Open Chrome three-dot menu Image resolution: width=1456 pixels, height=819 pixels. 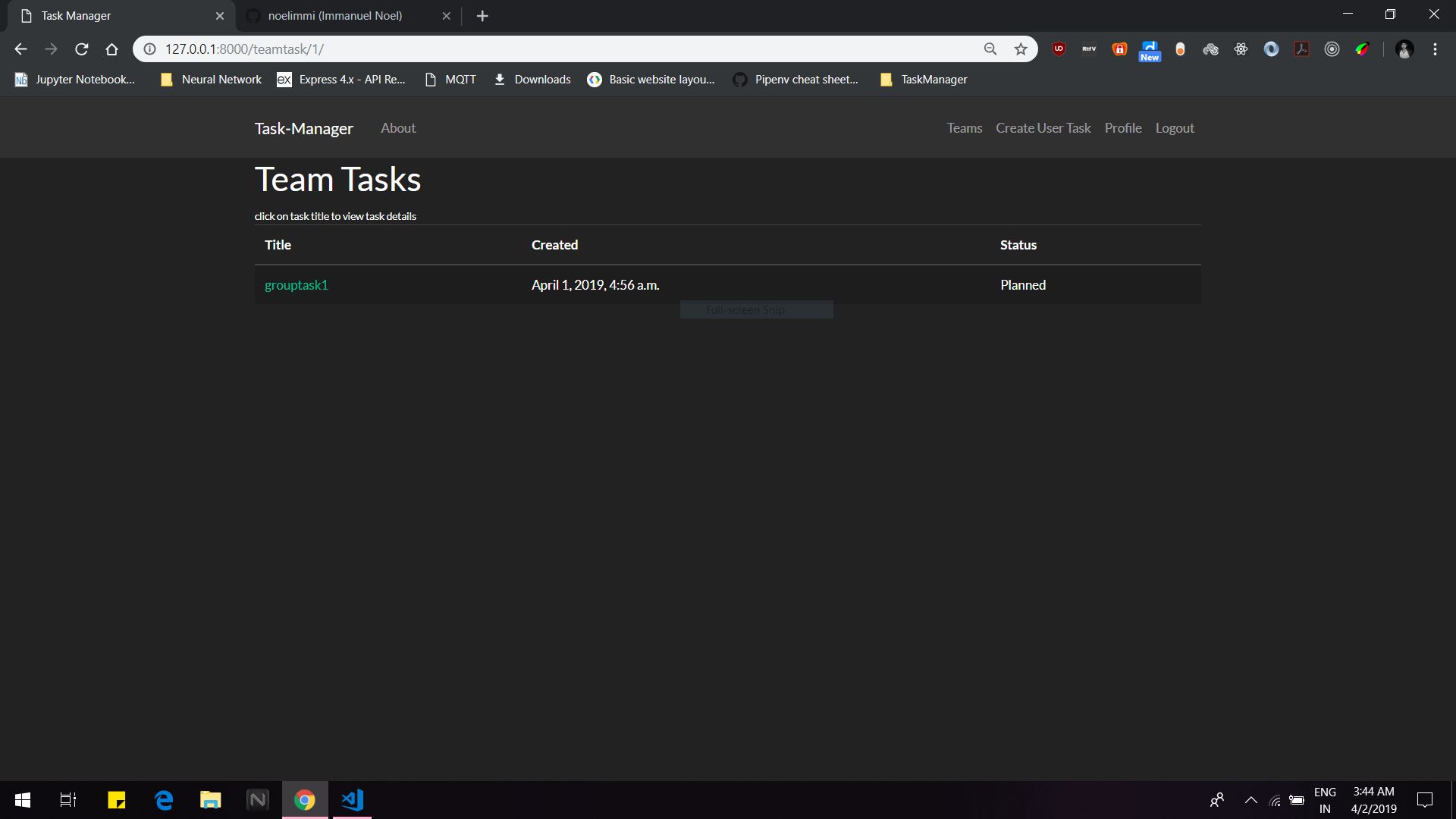click(1435, 49)
